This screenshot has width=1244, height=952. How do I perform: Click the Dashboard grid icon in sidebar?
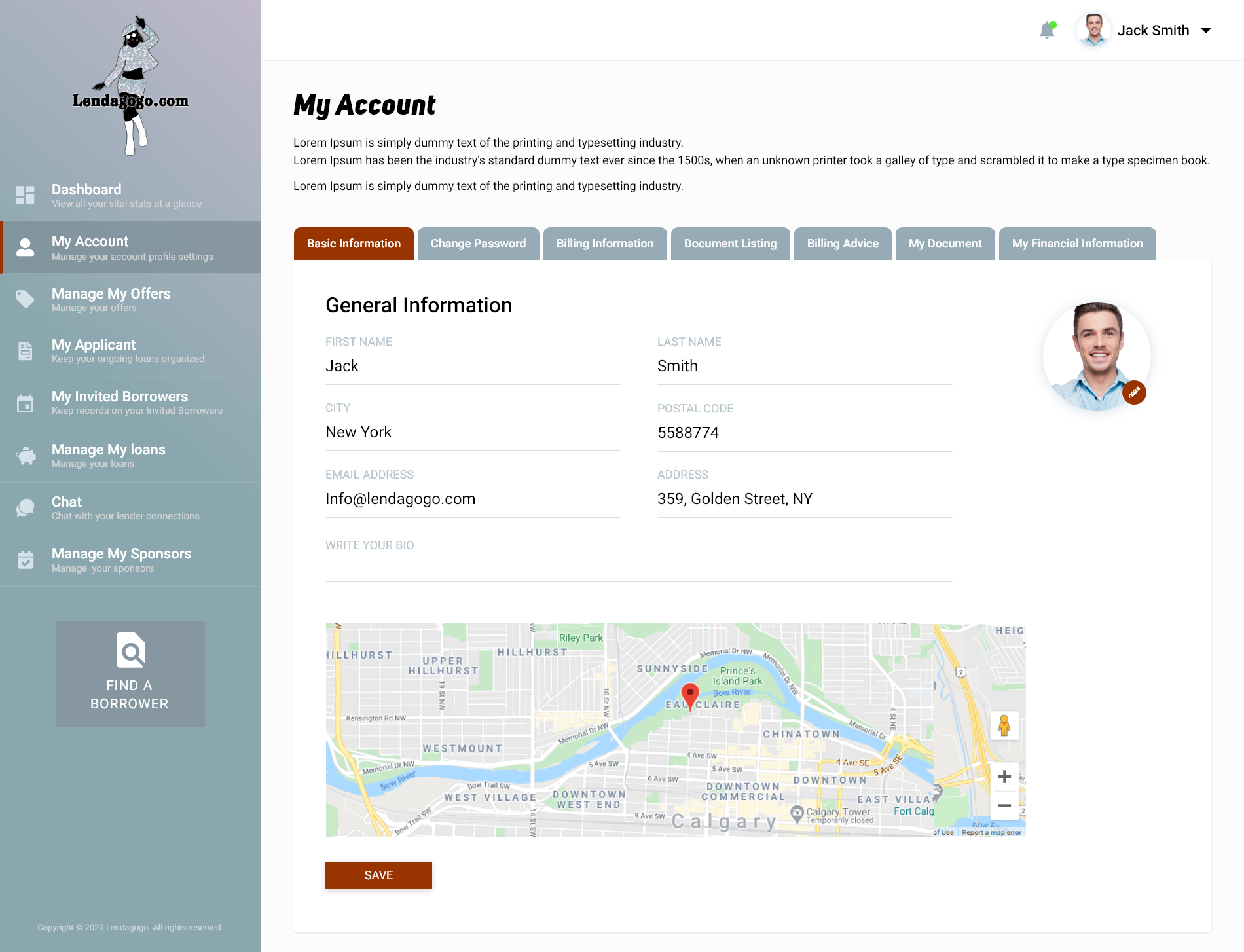[26, 194]
